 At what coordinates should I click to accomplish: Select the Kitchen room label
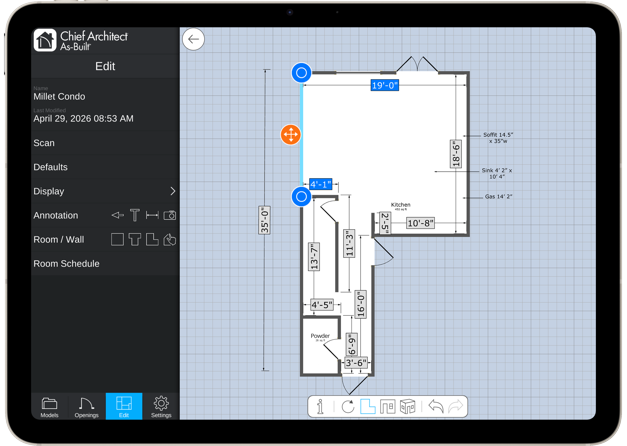pos(400,205)
